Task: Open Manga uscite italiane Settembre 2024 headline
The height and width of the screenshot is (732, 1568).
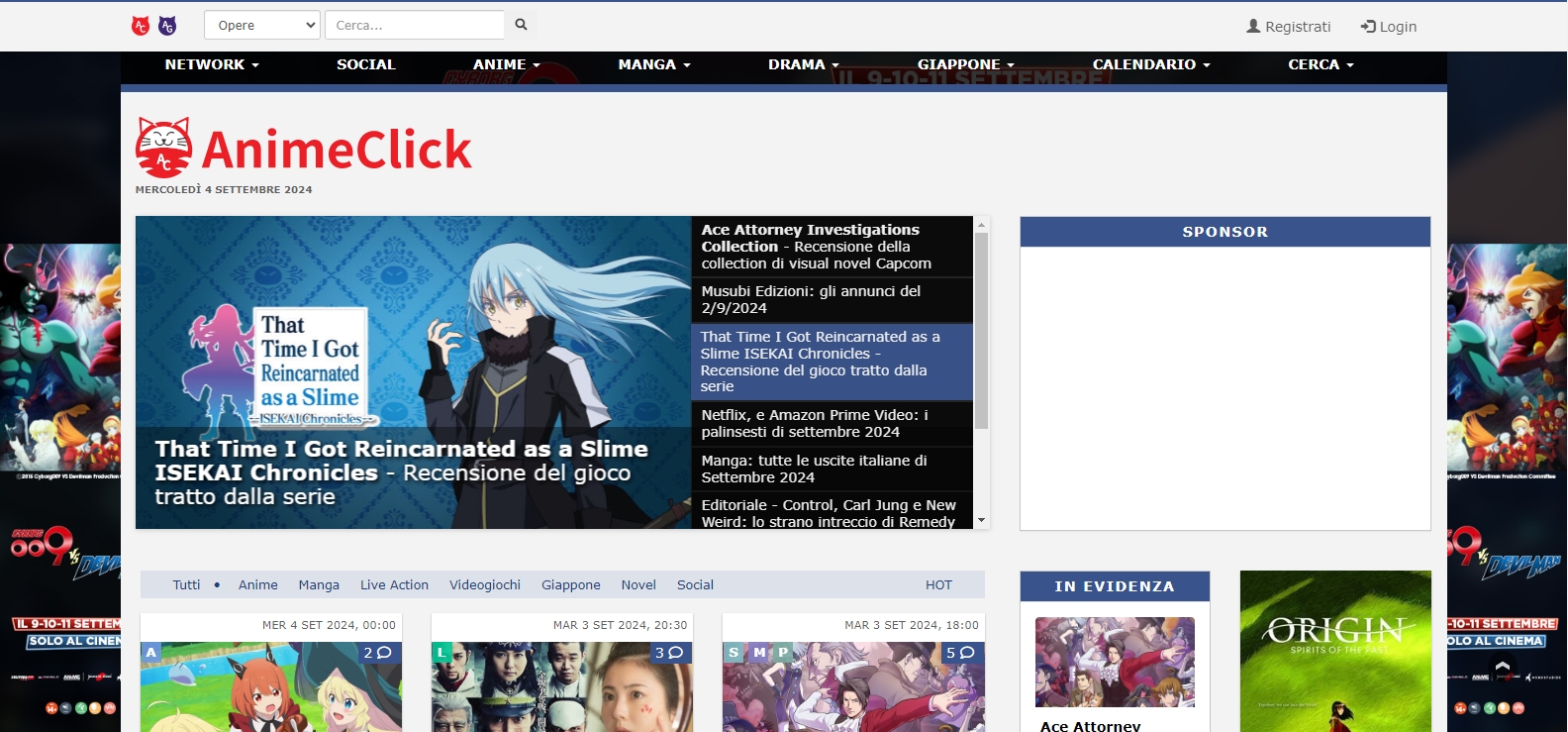Action: coord(832,469)
